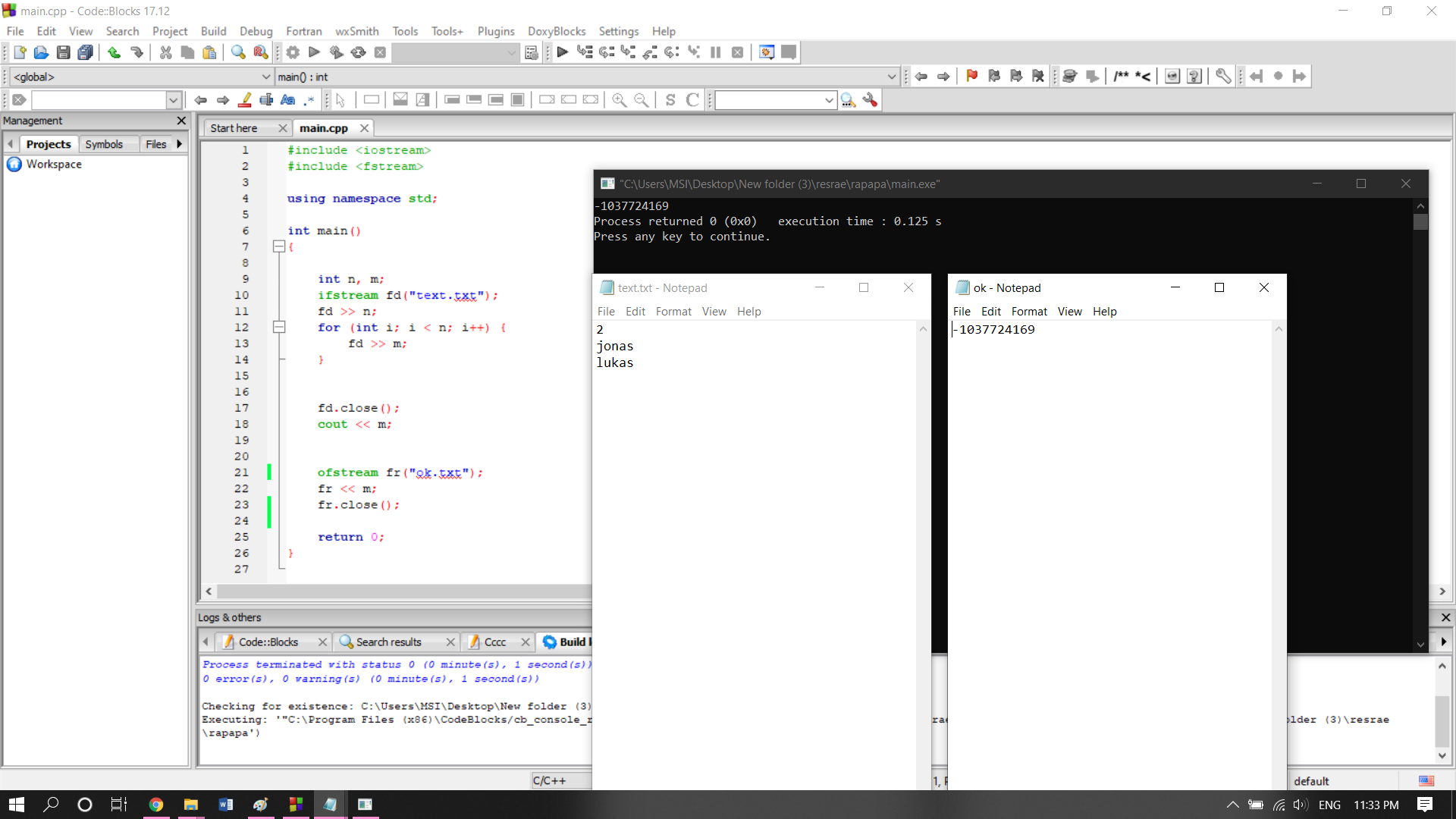The image size is (1456, 819).
Task: Toggle bookmark with the red flag icon
Action: (971, 76)
